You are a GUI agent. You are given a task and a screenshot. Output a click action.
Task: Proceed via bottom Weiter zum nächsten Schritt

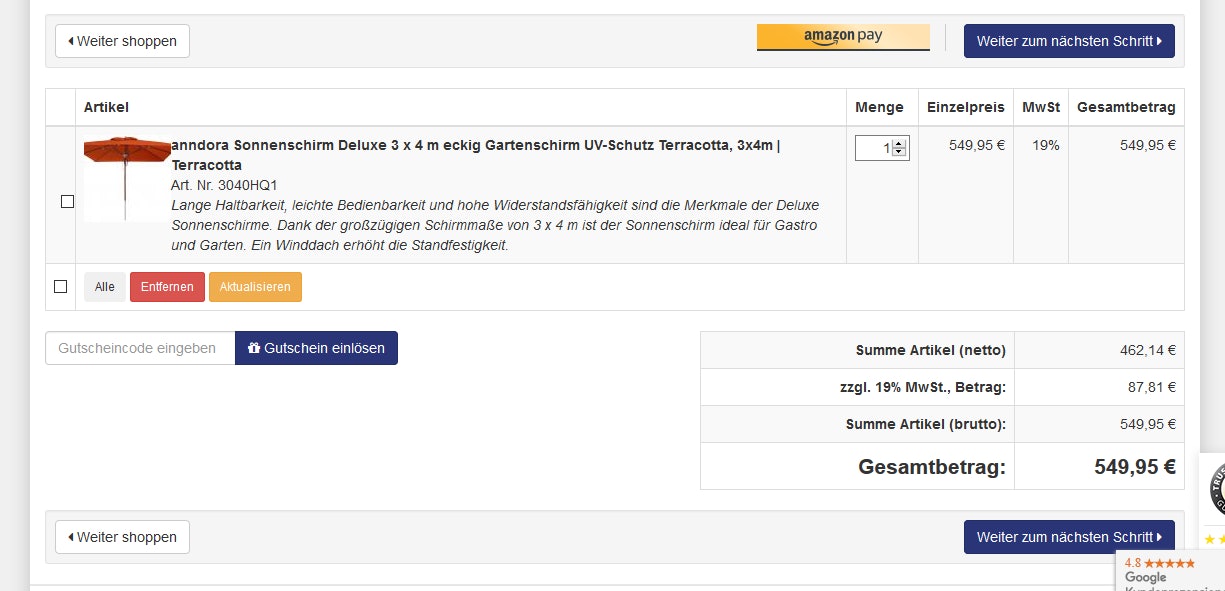click(1069, 537)
